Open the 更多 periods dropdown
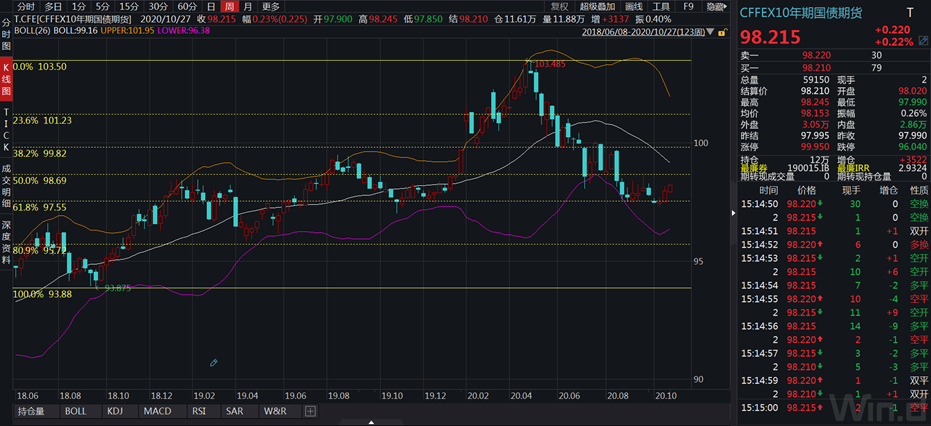 270,7
